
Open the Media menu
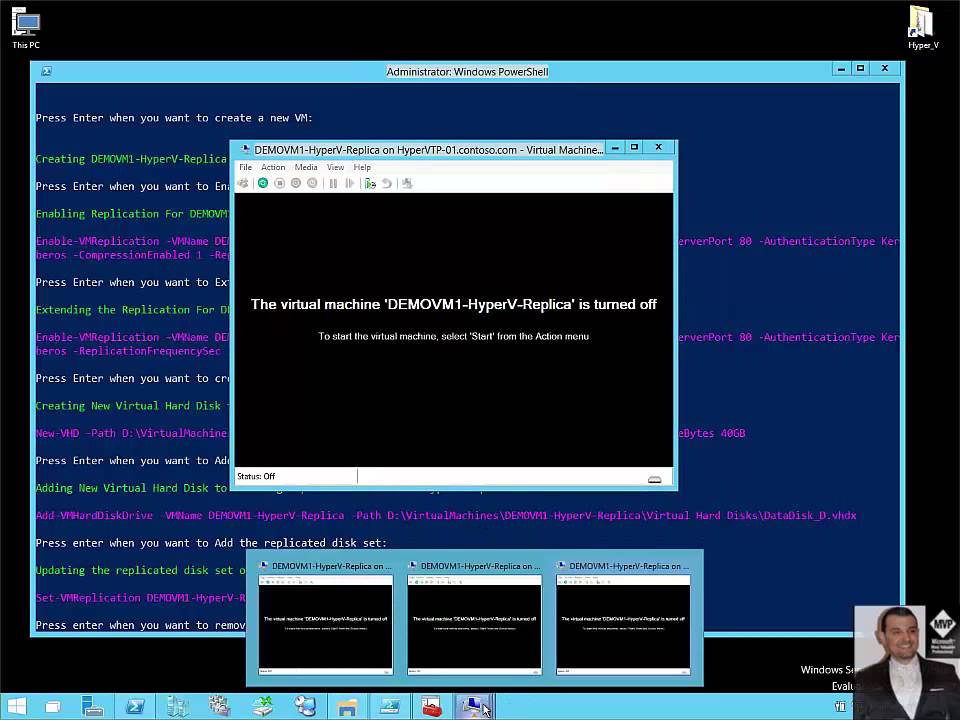click(306, 167)
